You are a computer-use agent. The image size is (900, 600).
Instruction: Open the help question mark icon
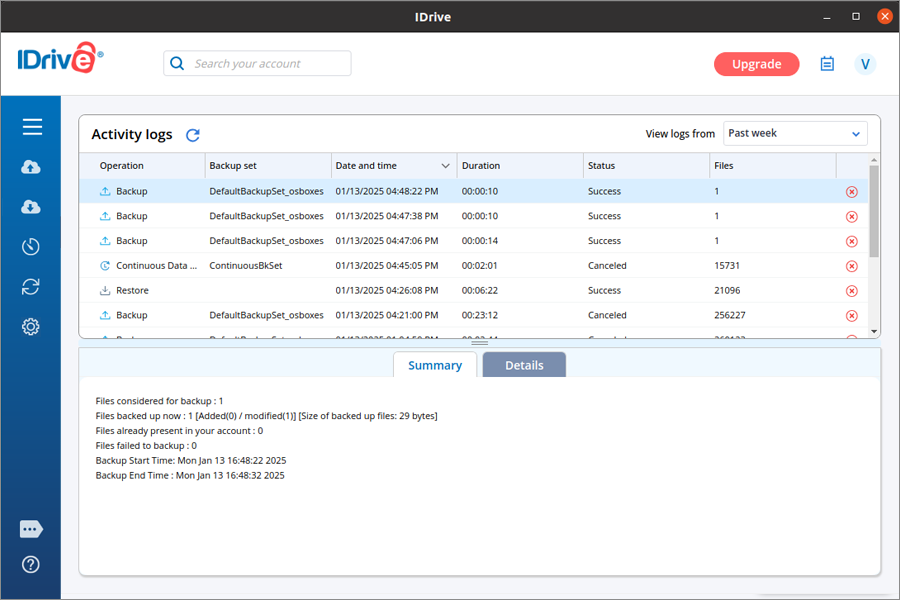click(31, 565)
